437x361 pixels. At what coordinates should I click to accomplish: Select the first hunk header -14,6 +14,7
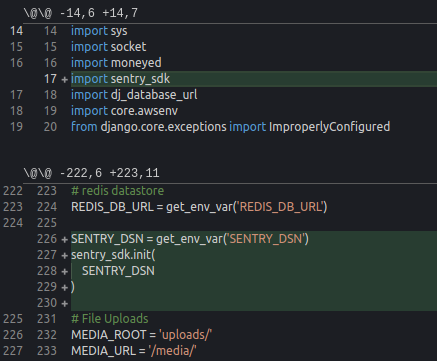click(81, 13)
